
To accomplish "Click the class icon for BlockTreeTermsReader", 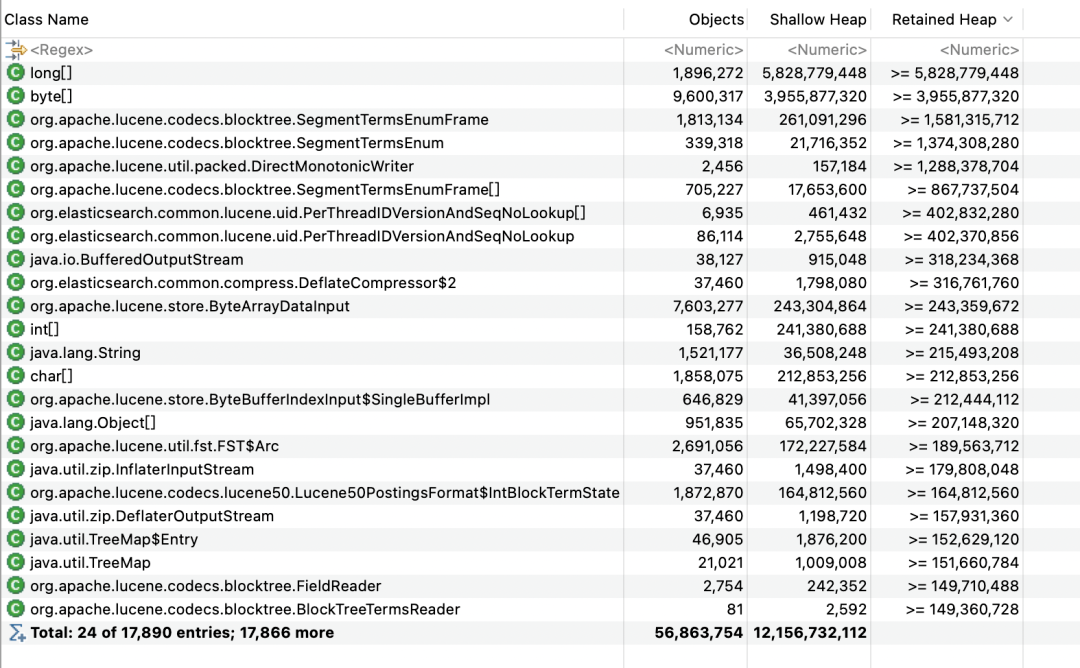I will click(x=15, y=609).
